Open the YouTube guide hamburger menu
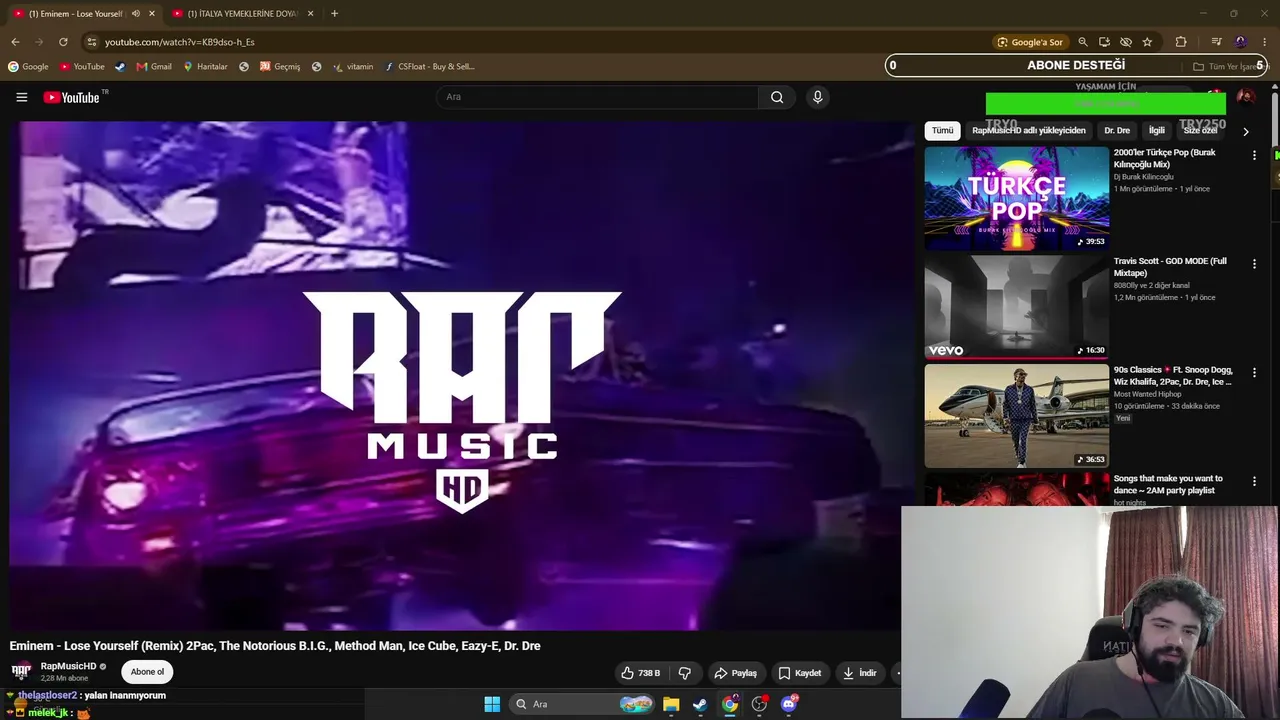Viewport: 1280px width, 720px height. click(21, 97)
